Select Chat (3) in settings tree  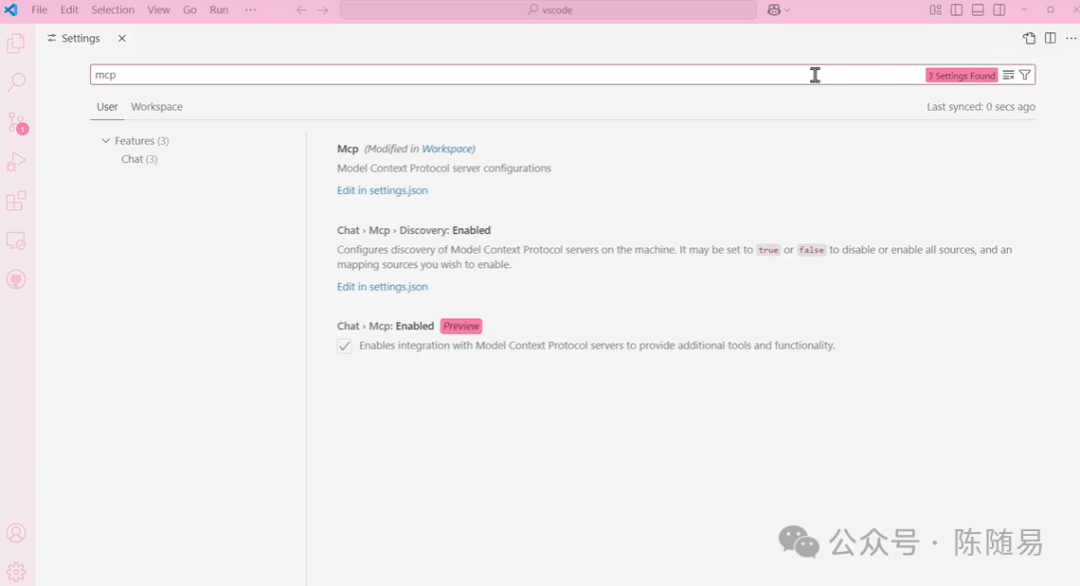click(x=139, y=159)
